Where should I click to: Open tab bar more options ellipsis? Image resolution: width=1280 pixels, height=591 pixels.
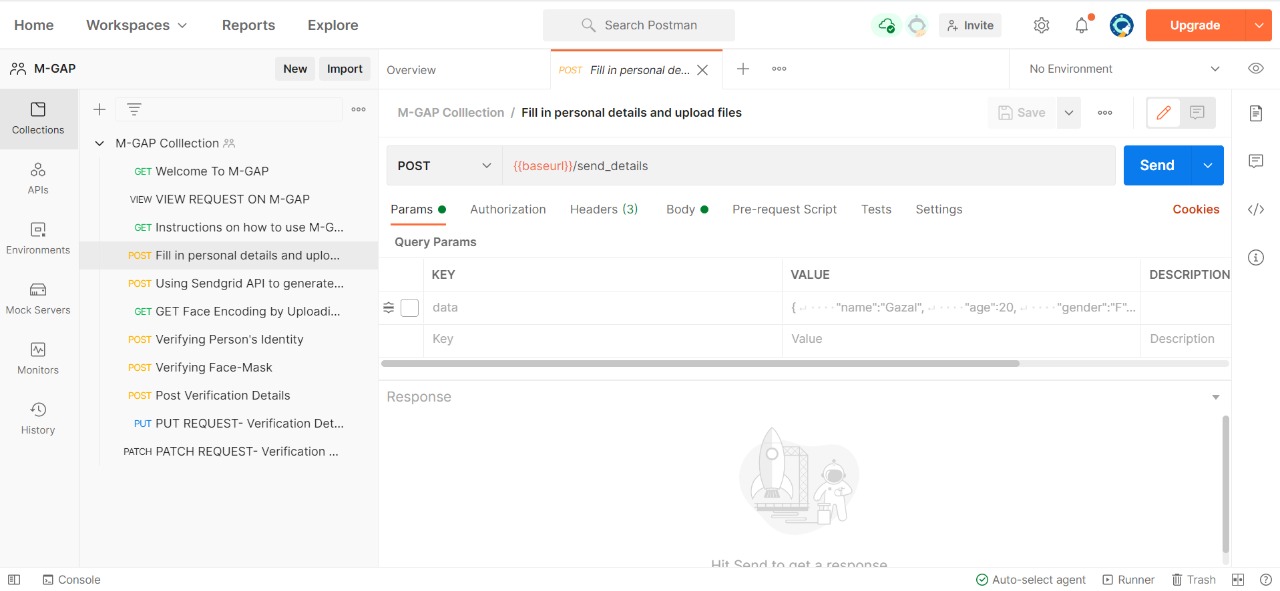tap(779, 69)
